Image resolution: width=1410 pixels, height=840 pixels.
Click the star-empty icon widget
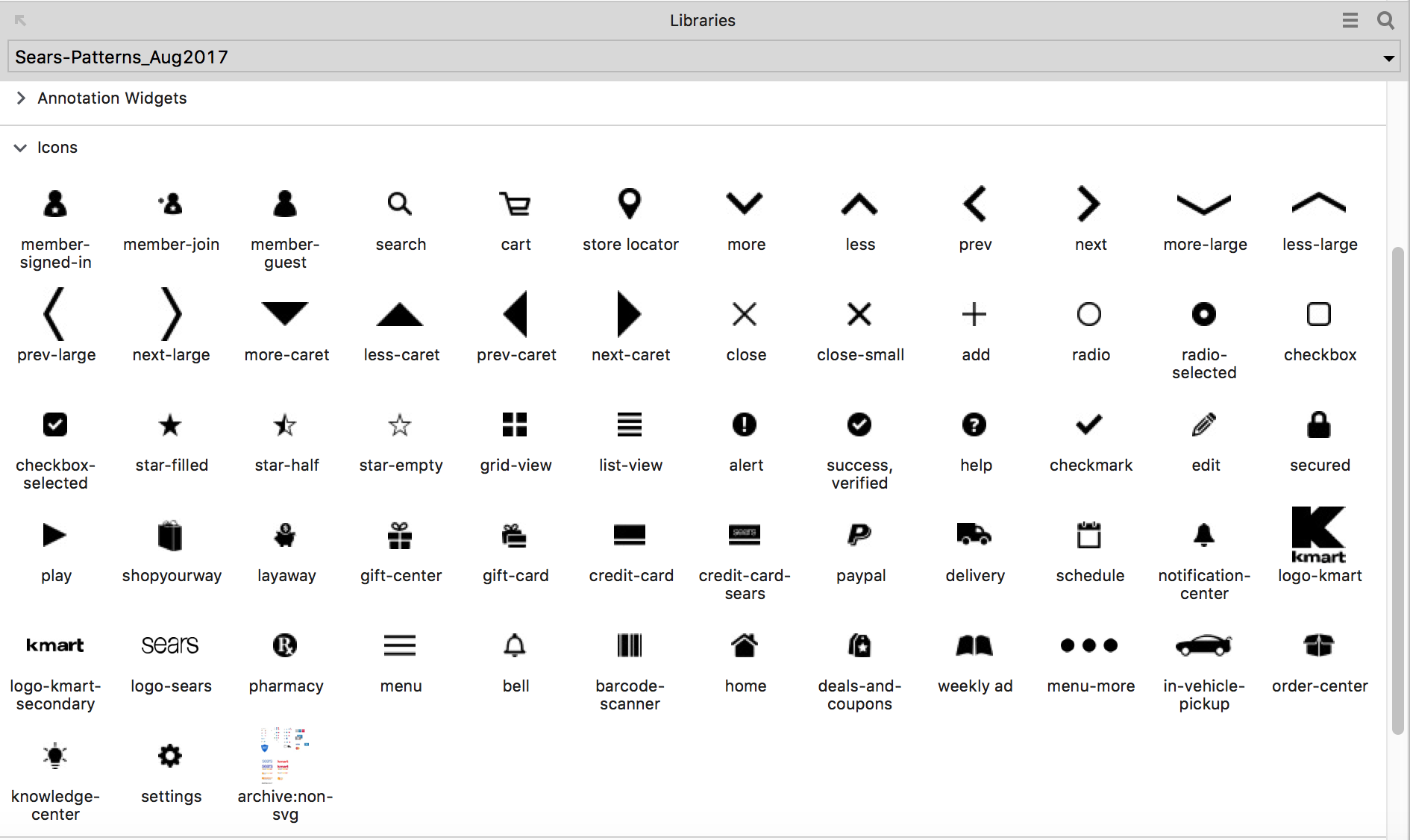[400, 424]
